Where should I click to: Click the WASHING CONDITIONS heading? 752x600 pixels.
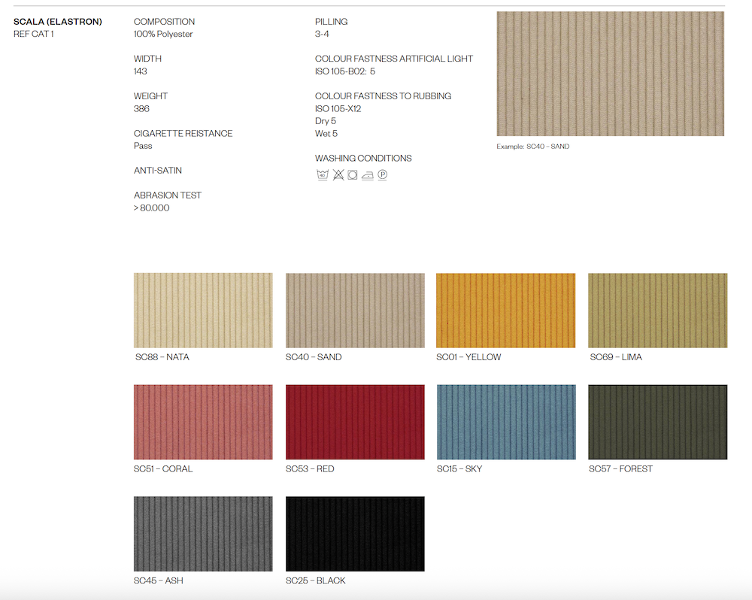pyautogui.click(x=363, y=158)
